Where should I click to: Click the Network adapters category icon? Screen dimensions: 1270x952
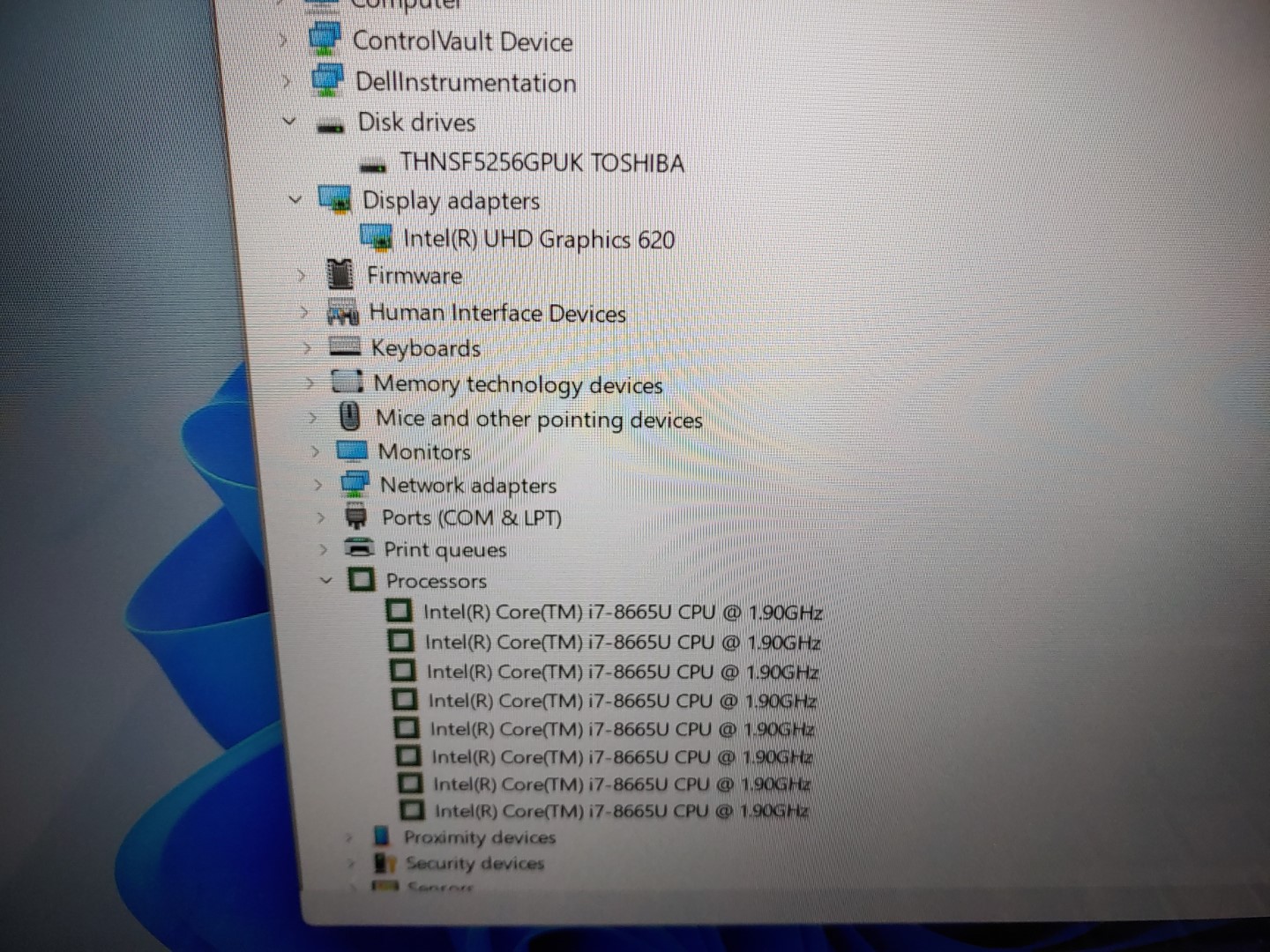pos(354,484)
